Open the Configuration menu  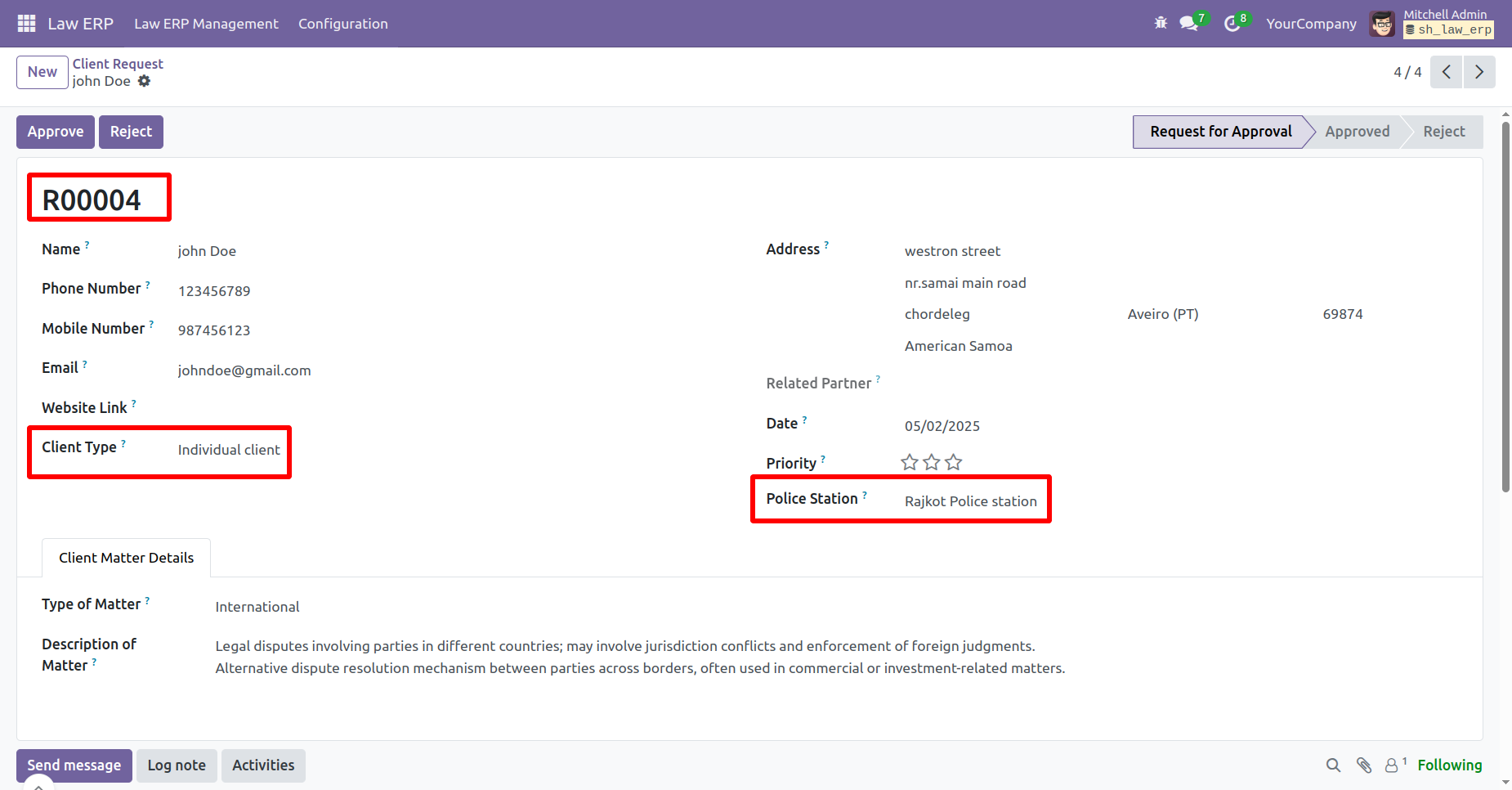coord(342,24)
